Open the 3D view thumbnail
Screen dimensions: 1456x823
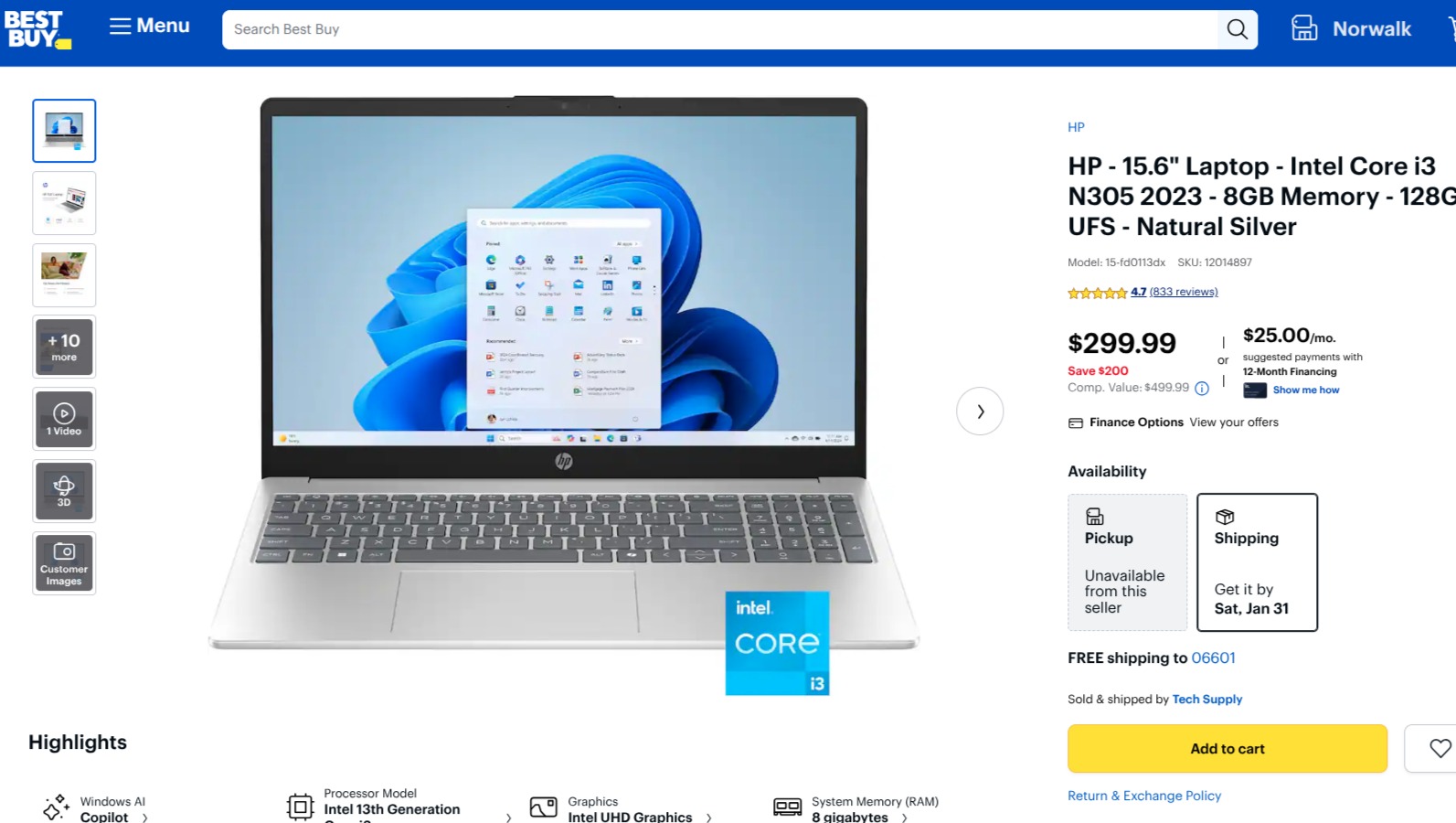point(64,491)
